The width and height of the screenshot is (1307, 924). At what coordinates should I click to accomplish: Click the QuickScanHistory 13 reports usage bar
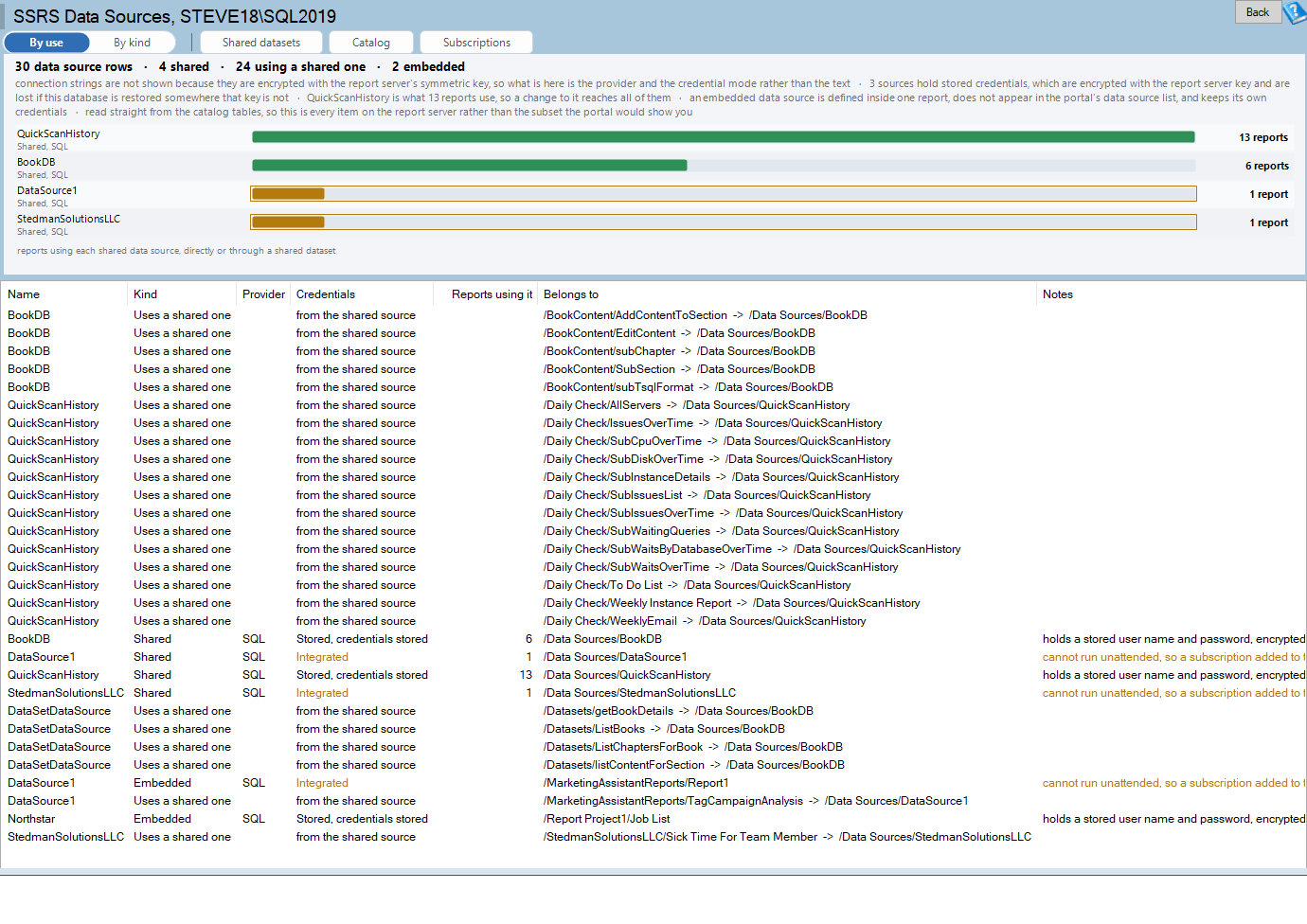pyautogui.click(x=724, y=137)
